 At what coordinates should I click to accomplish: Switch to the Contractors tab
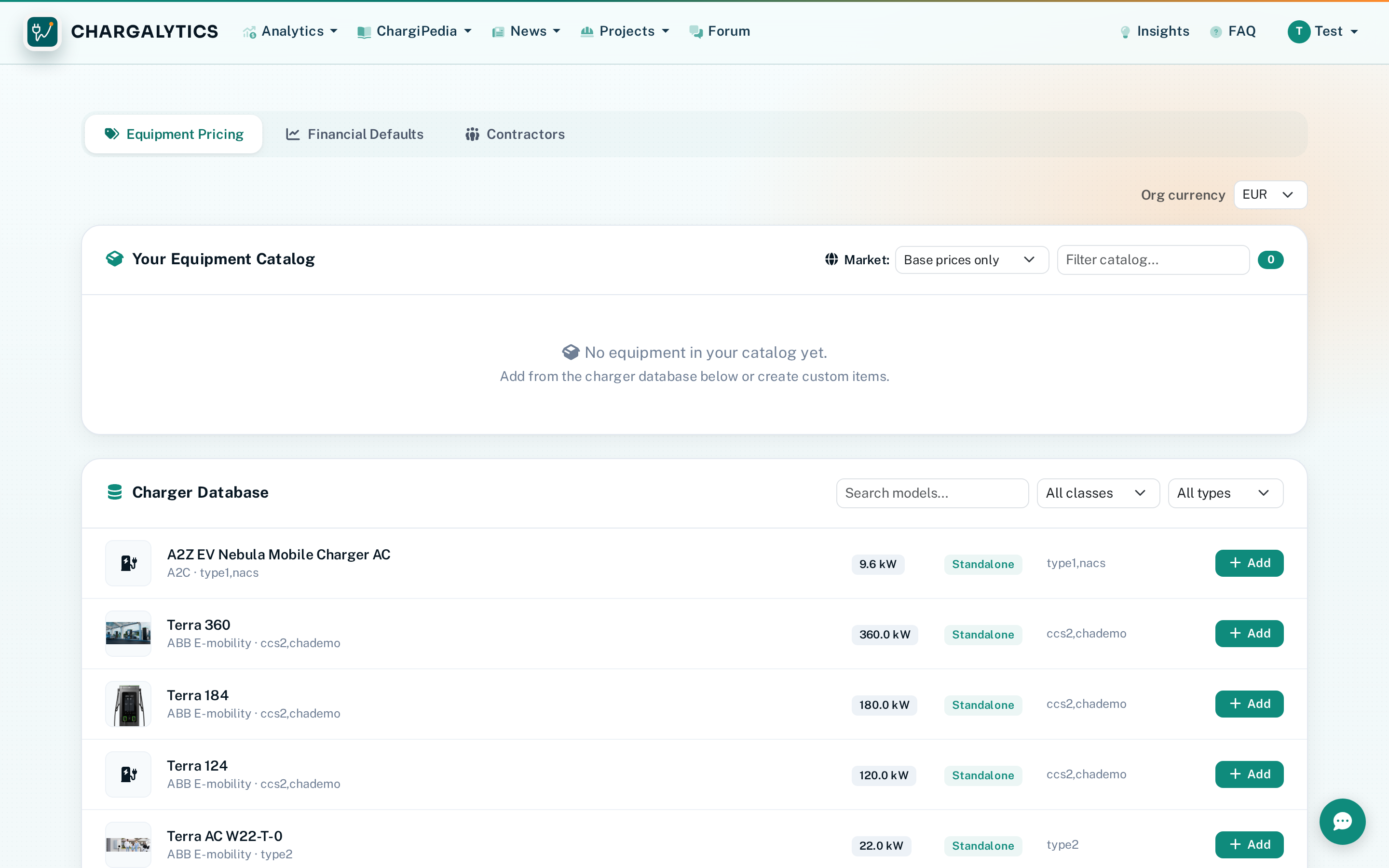(515, 134)
